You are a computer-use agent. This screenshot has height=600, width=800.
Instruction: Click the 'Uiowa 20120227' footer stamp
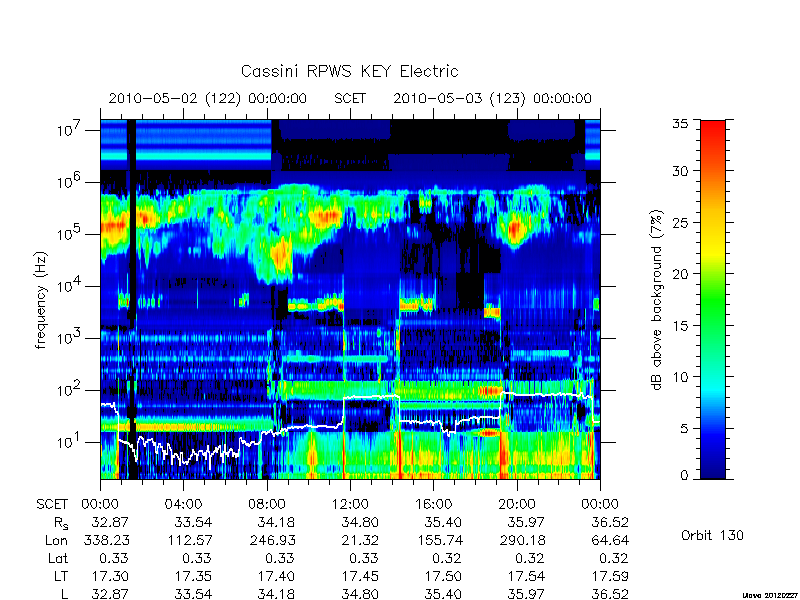(771, 595)
